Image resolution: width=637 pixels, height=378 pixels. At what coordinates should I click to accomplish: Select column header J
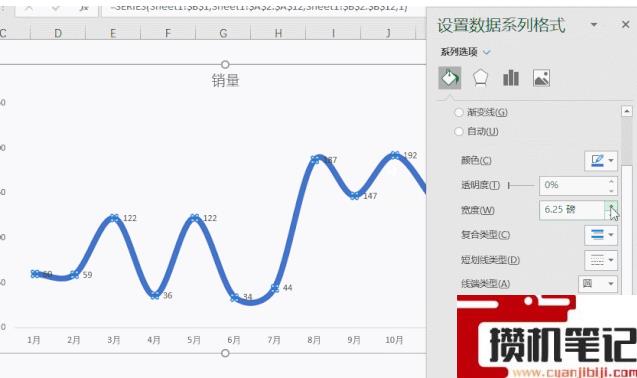pos(388,33)
